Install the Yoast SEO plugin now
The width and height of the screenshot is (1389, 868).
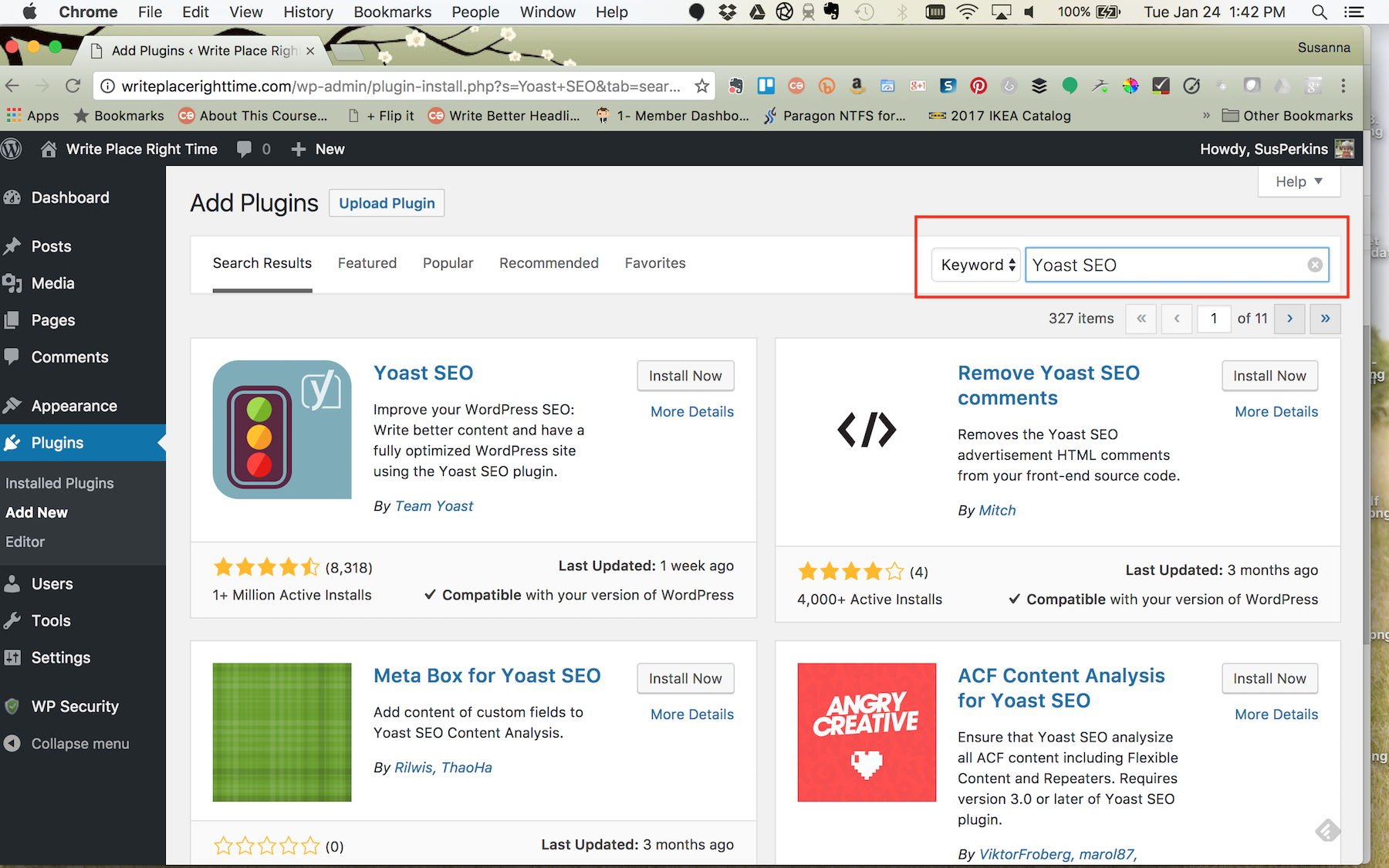[685, 376]
